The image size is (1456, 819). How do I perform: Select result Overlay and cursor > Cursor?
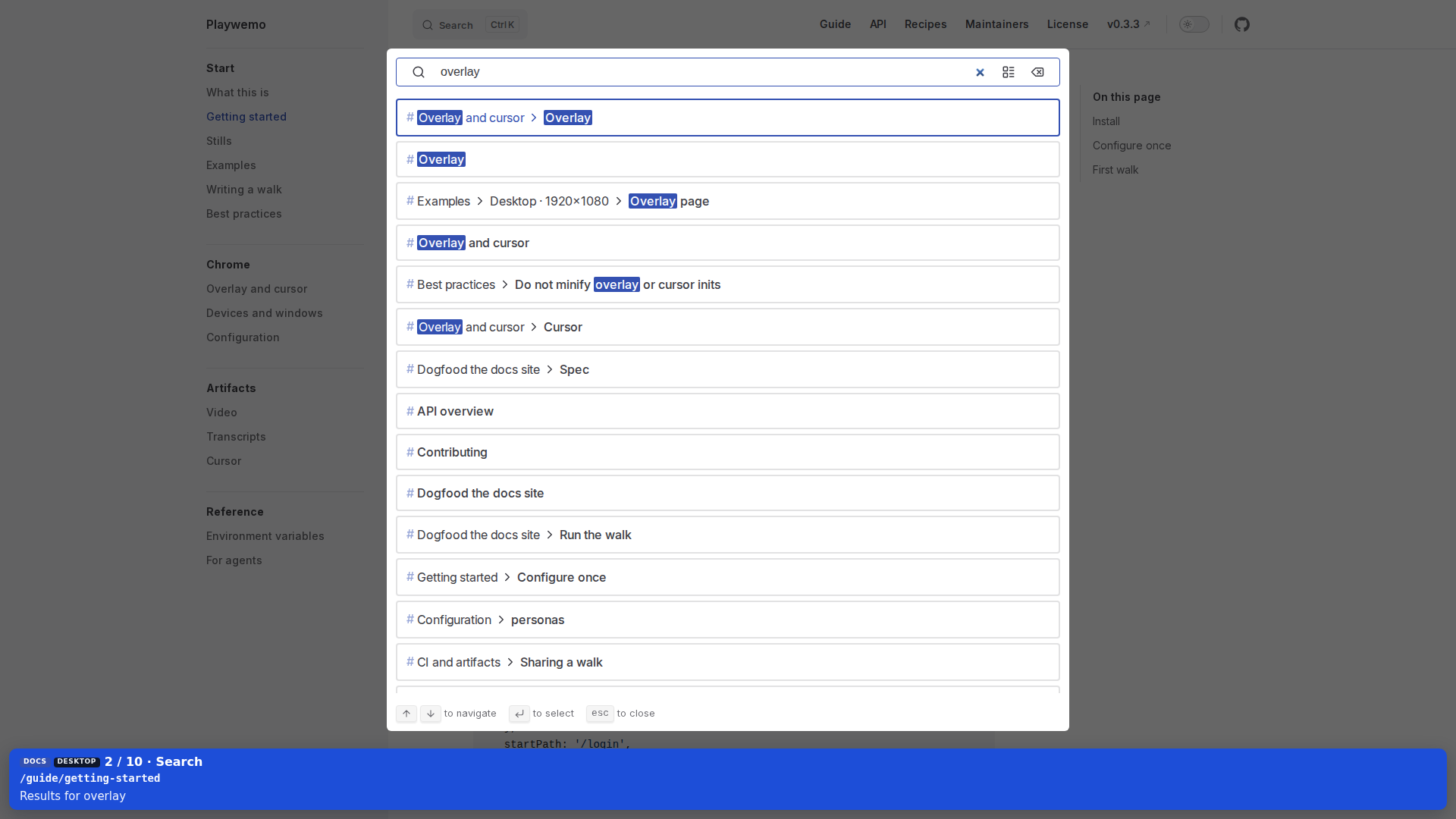(728, 327)
